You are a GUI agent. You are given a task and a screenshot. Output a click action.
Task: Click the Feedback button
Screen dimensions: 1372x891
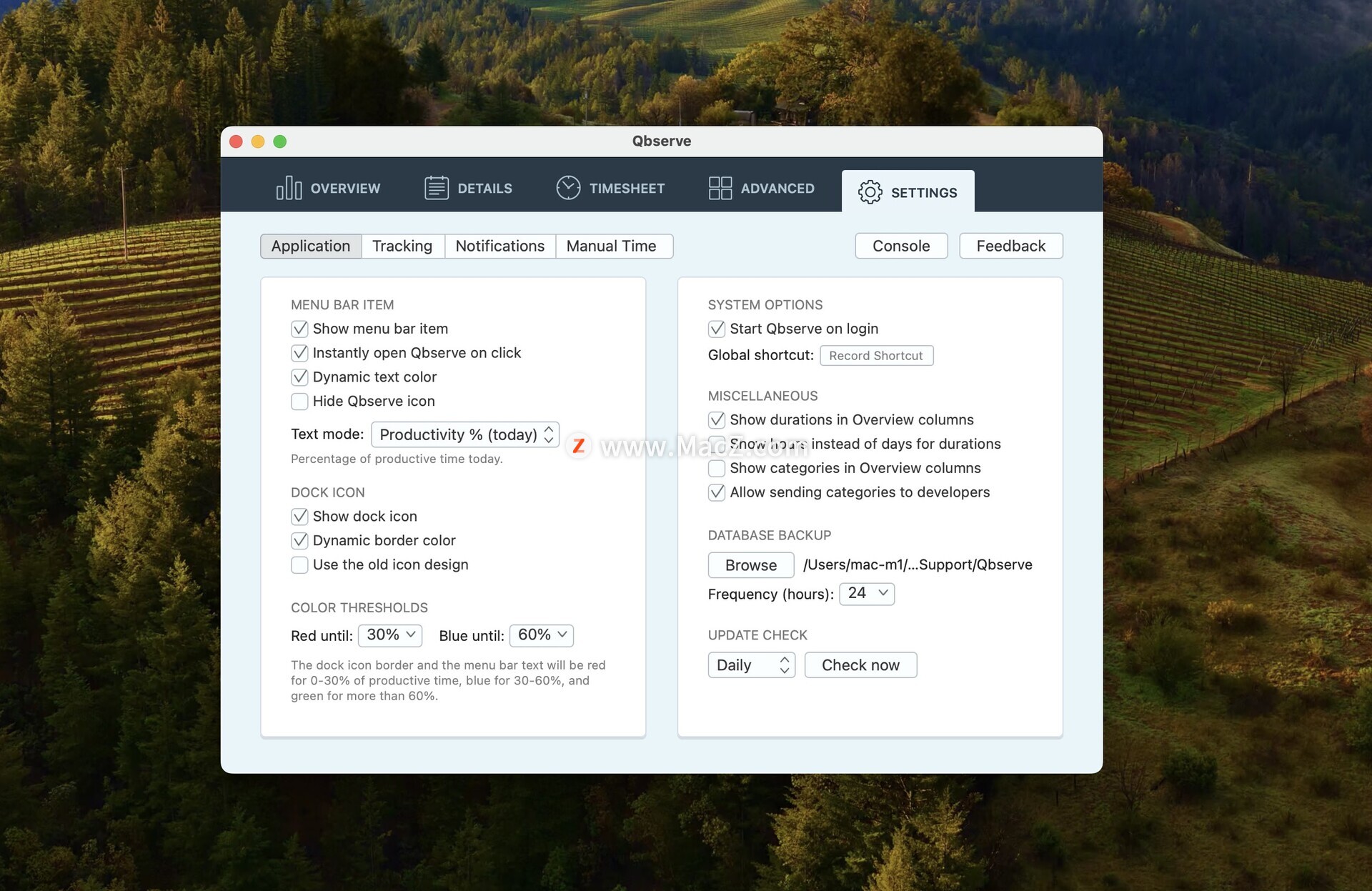[x=1010, y=246]
